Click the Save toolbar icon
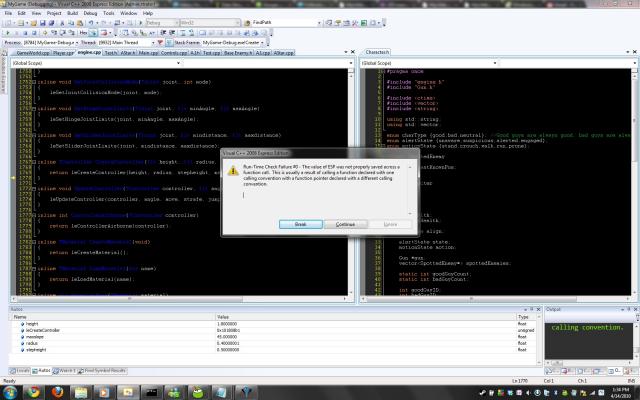The height and width of the screenshot is (400, 640). click(42, 21)
